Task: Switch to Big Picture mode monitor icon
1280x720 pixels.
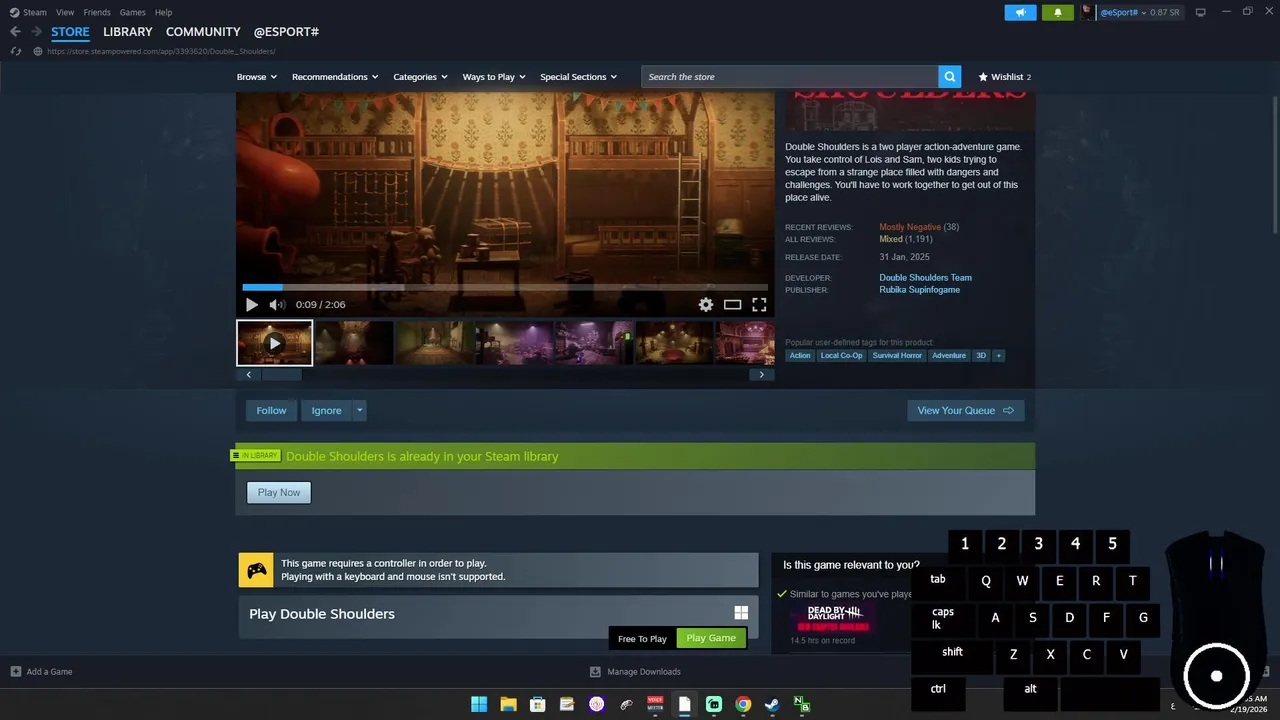Action: [x=1200, y=12]
